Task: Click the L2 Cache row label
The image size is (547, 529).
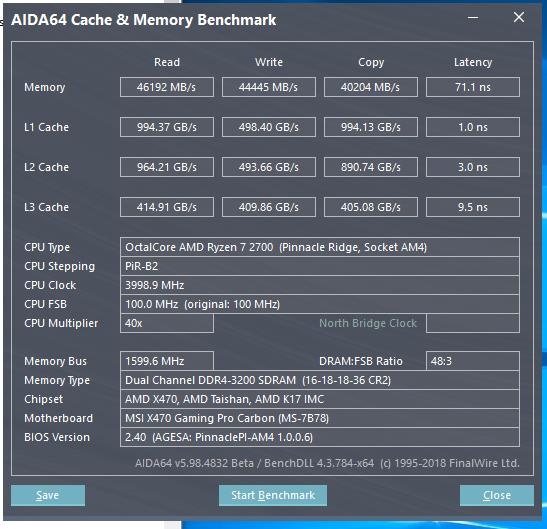Action: [x=46, y=167]
